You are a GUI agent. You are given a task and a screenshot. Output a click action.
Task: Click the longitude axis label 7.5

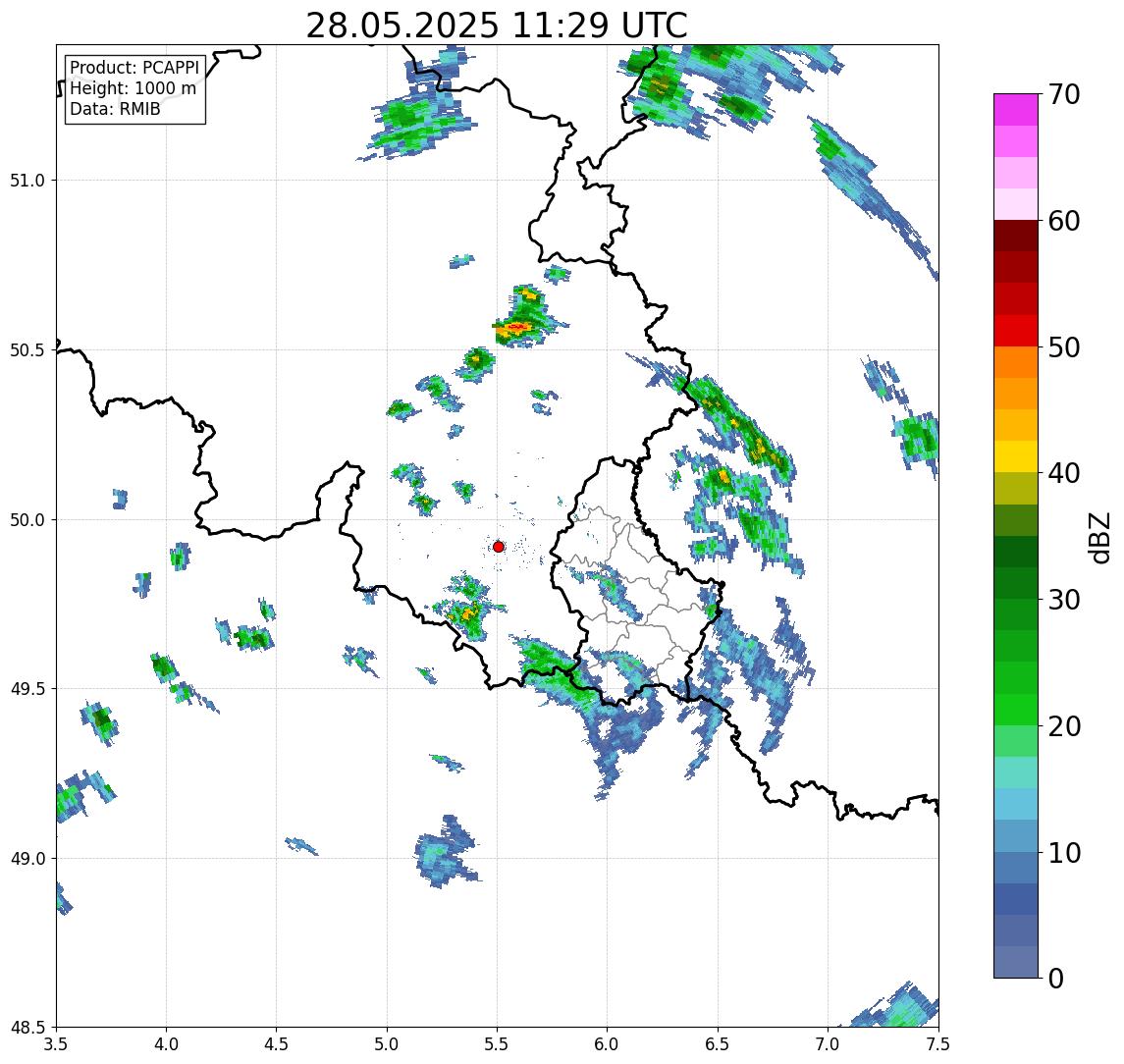click(938, 1044)
